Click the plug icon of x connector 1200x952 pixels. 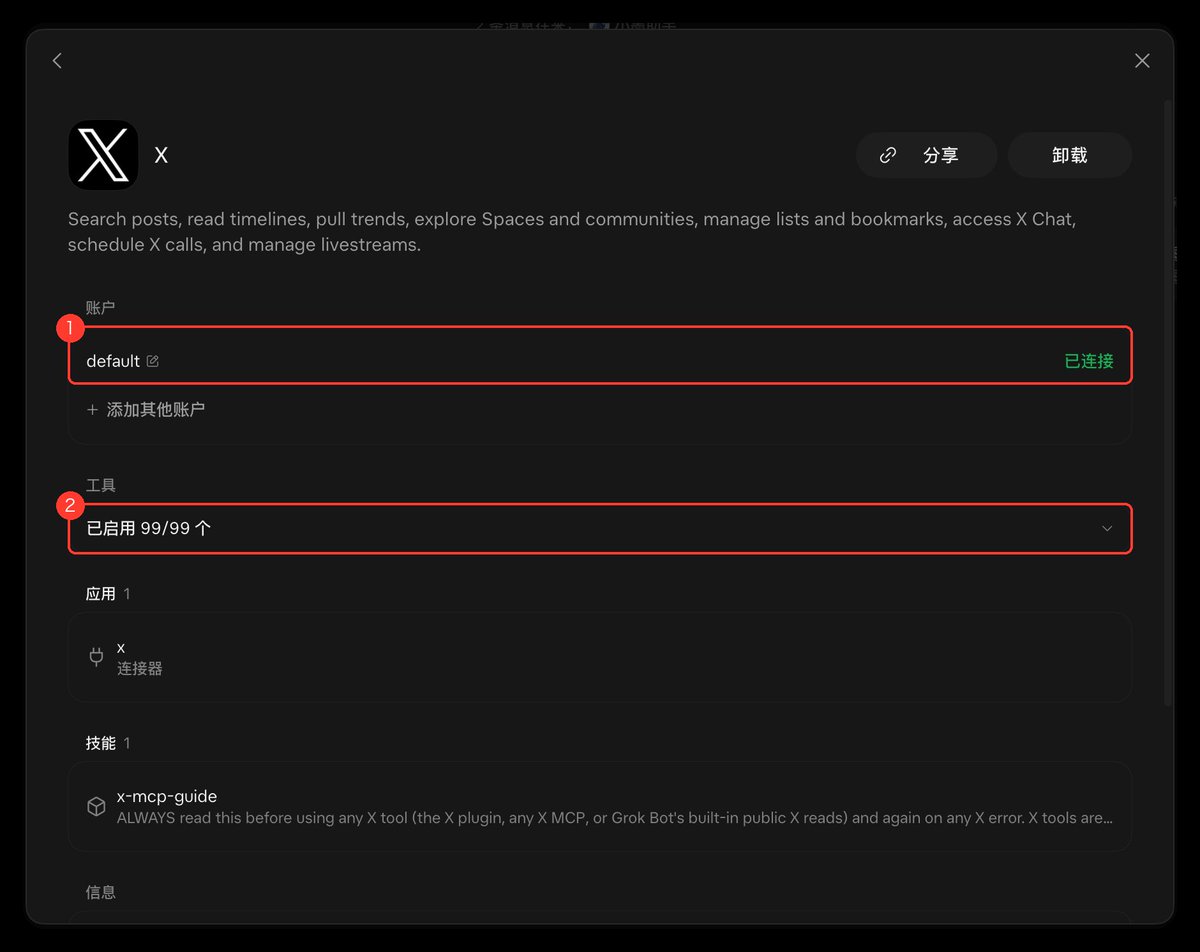pos(96,657)
